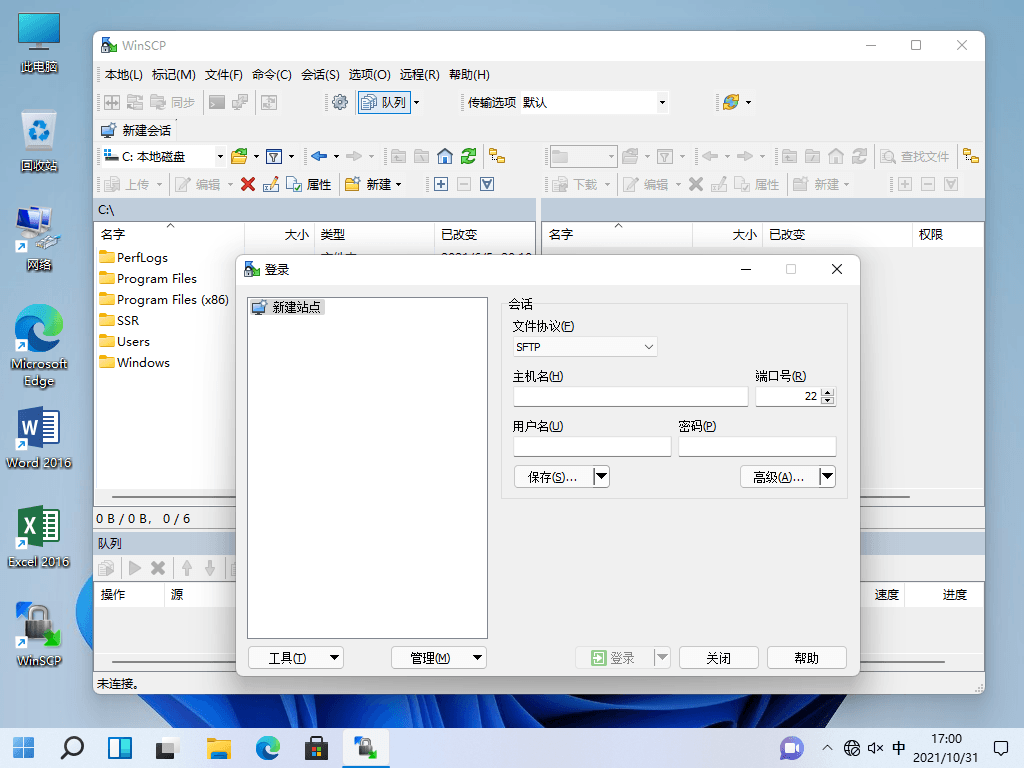Screen dimensions: 1024x768
Task: Click the Advanced (高级) button
Action: point(779,477)
